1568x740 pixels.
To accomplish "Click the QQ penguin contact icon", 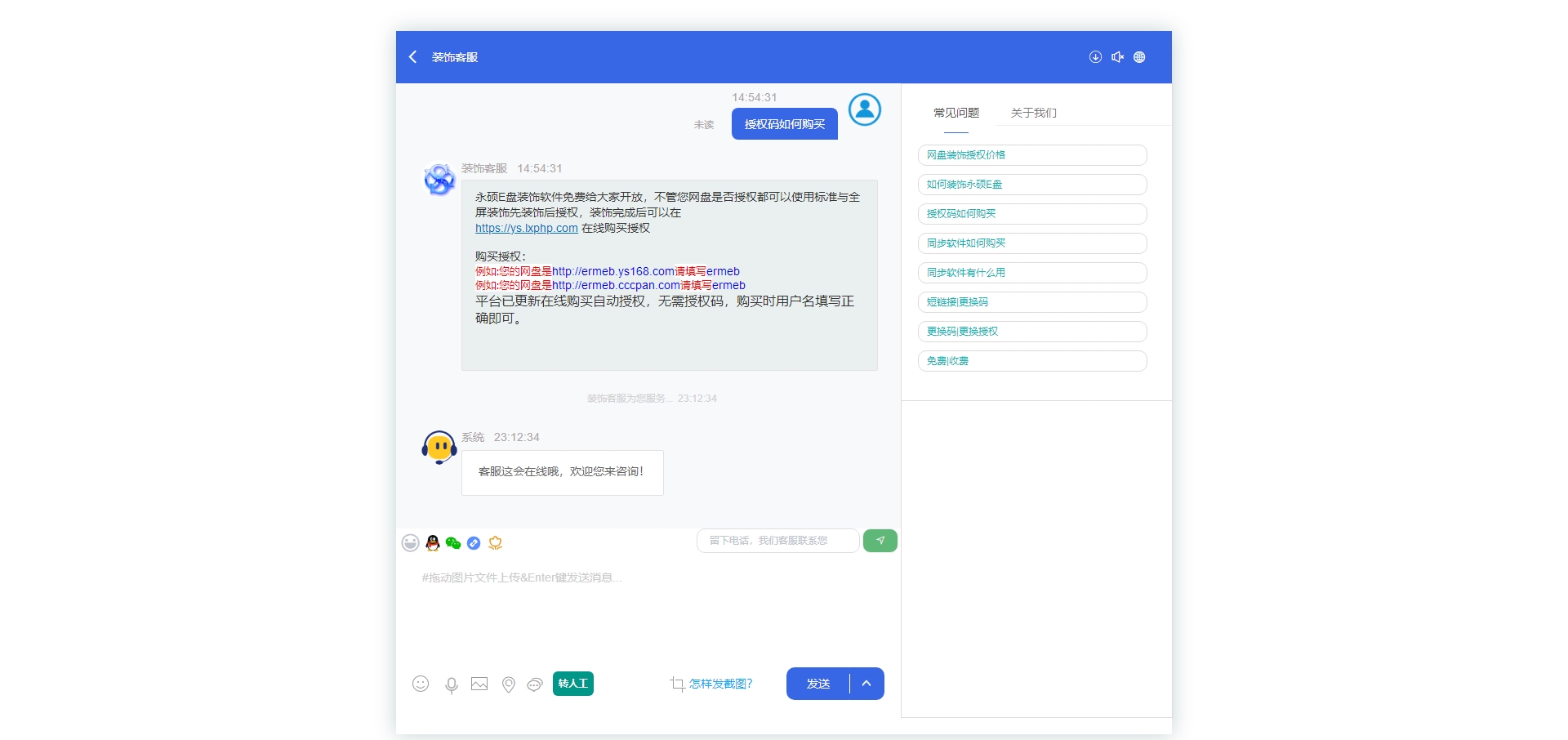I will point(433,543).
